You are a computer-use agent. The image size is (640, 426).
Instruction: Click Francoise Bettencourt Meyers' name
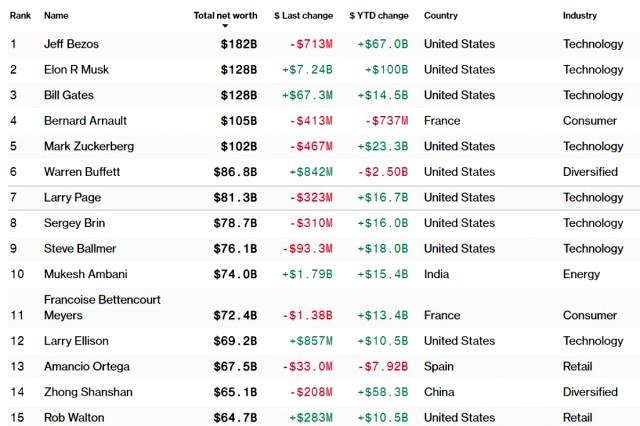click(102, 307)
